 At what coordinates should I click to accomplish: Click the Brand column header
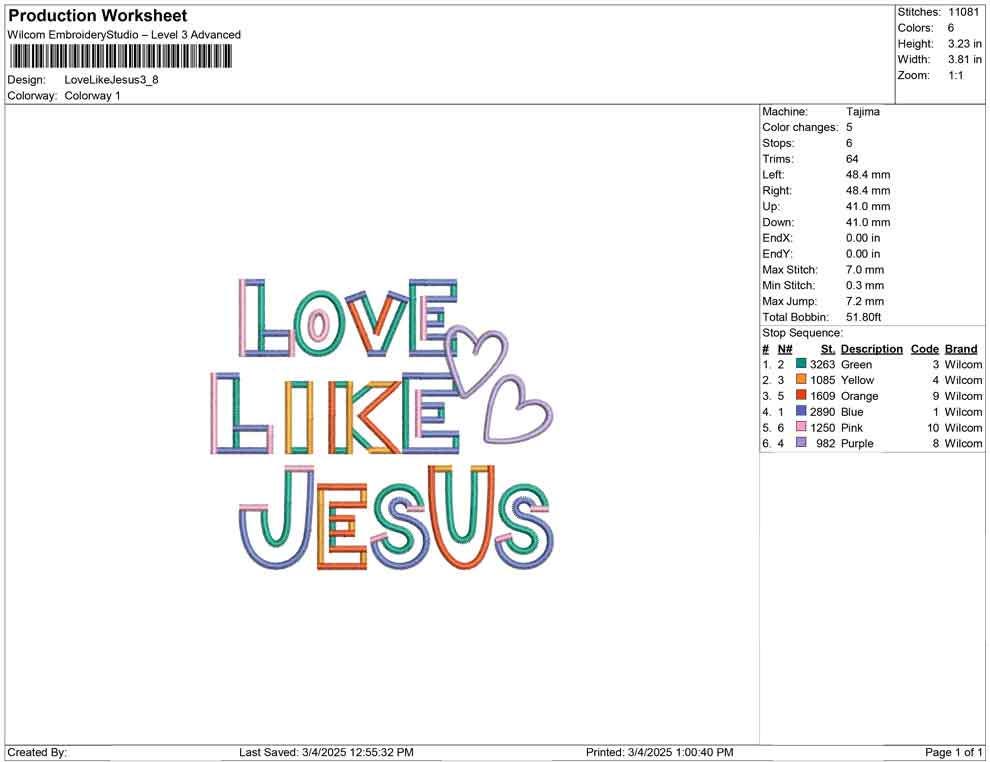tap(960, 348)
